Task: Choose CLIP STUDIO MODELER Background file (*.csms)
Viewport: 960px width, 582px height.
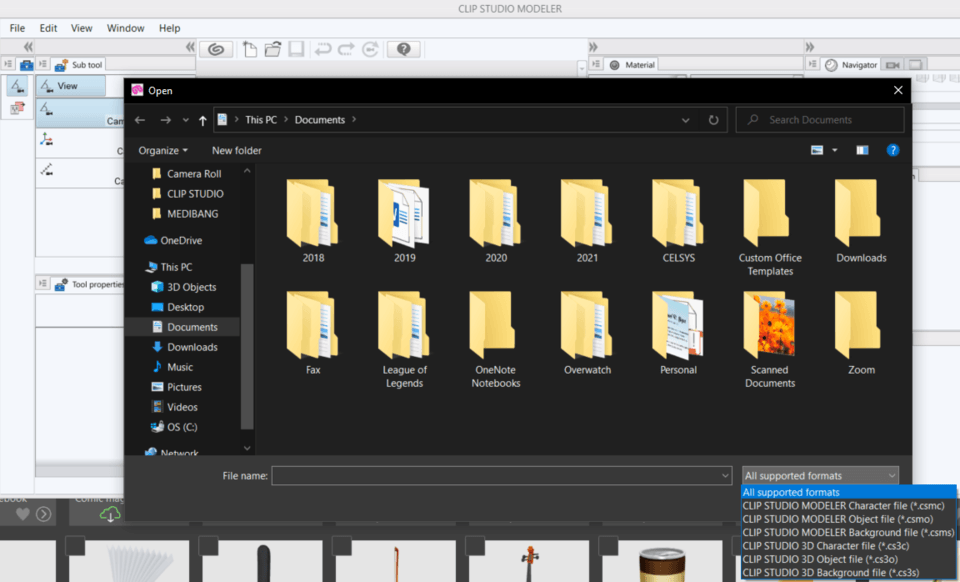Action: point(849,532)
